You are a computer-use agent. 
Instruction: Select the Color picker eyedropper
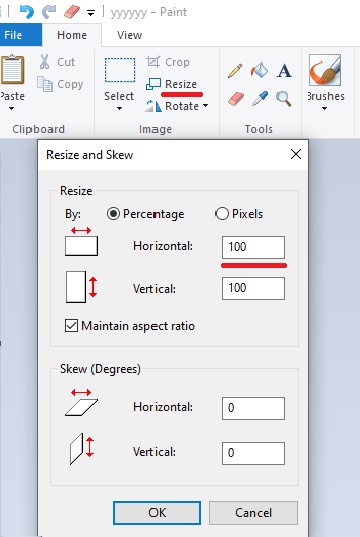(260, 99)
